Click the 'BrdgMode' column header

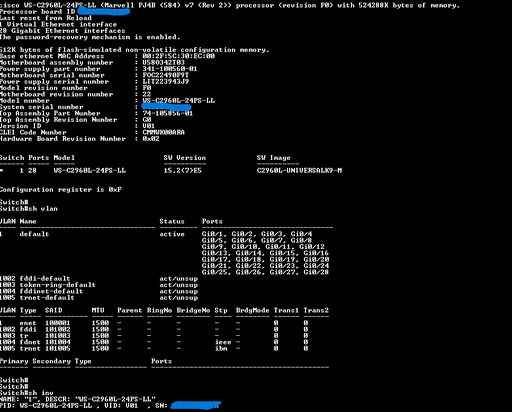[x=252, y=310]
